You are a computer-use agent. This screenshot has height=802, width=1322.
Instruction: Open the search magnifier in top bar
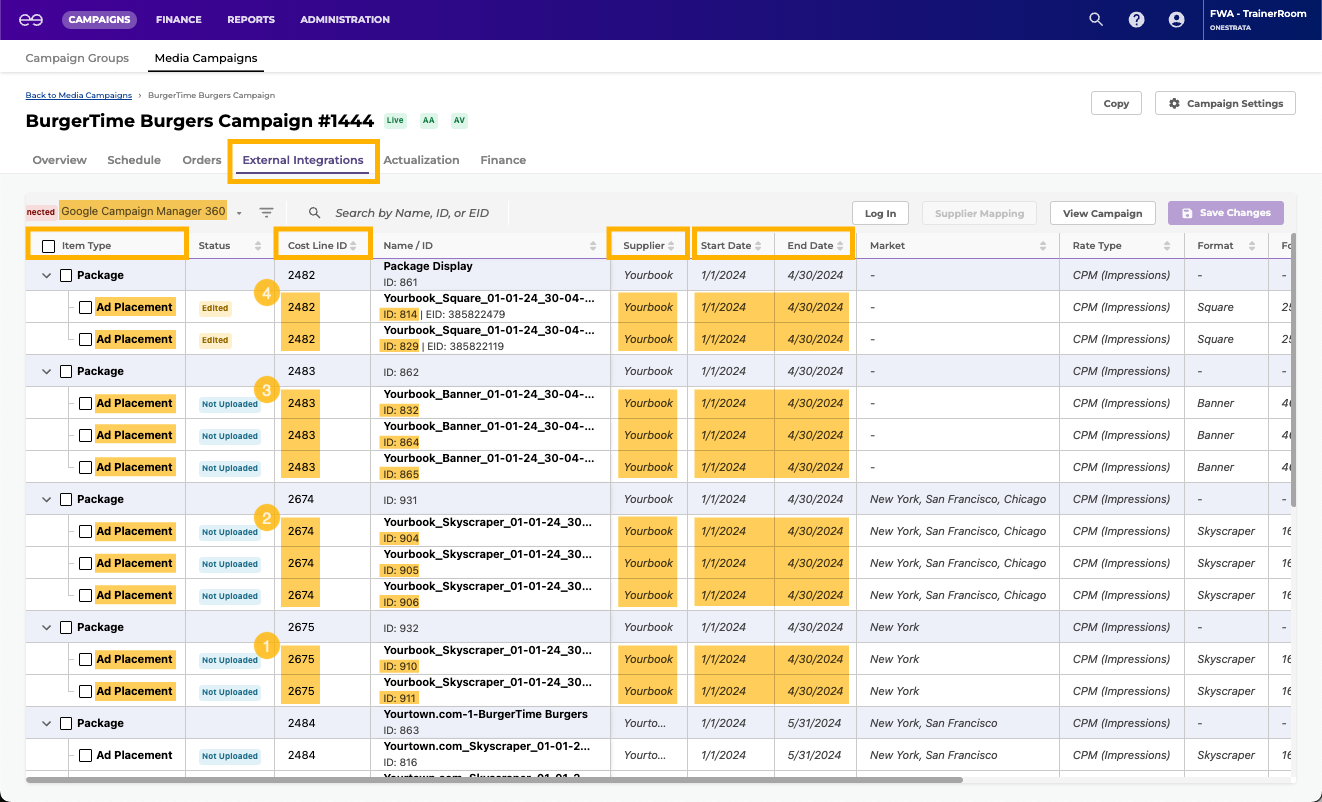[1096, 19]
